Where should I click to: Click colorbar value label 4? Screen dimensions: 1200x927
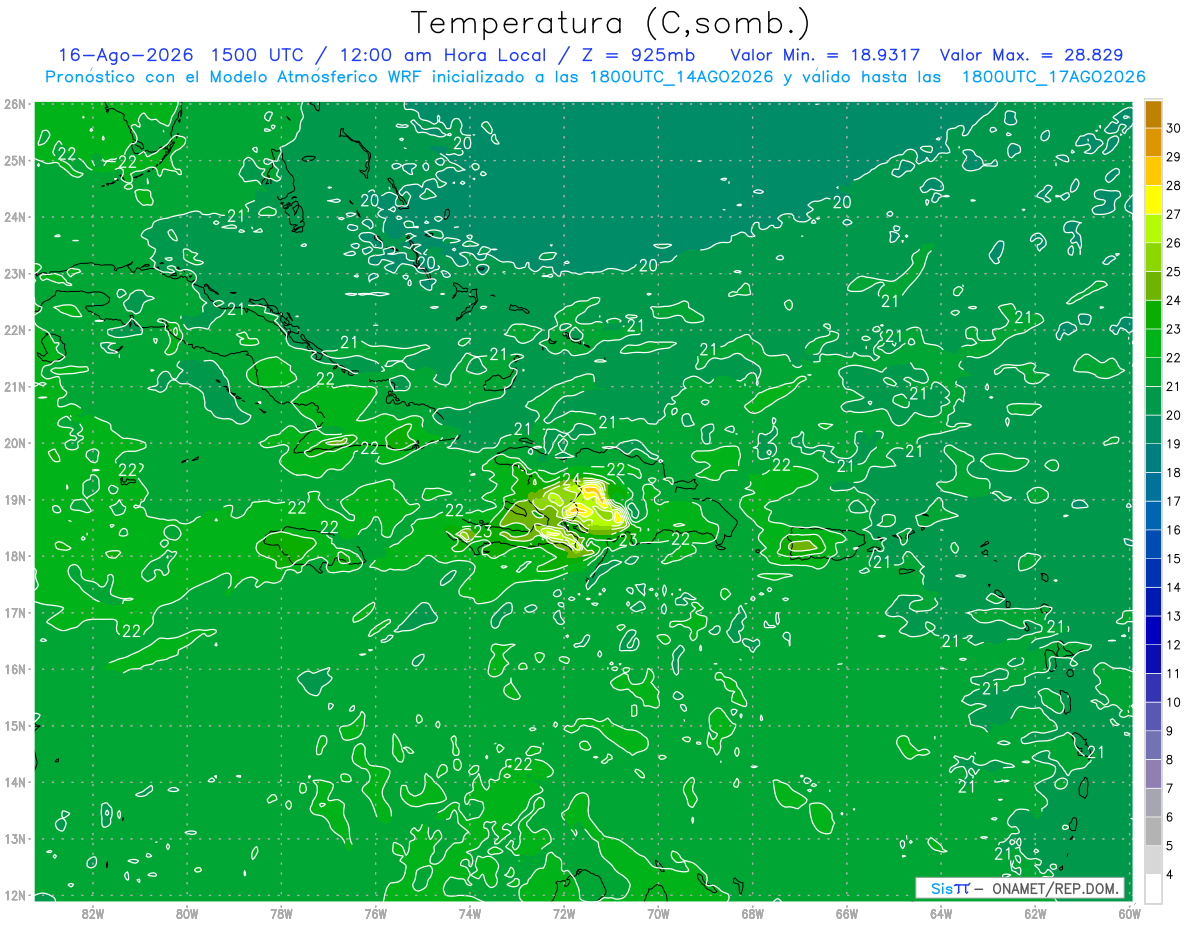tap(1170, 874)
